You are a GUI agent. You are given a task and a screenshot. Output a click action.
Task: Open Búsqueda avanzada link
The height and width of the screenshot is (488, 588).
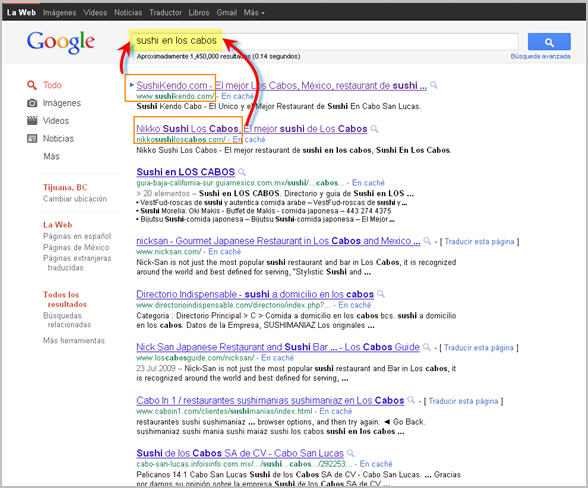540,56
